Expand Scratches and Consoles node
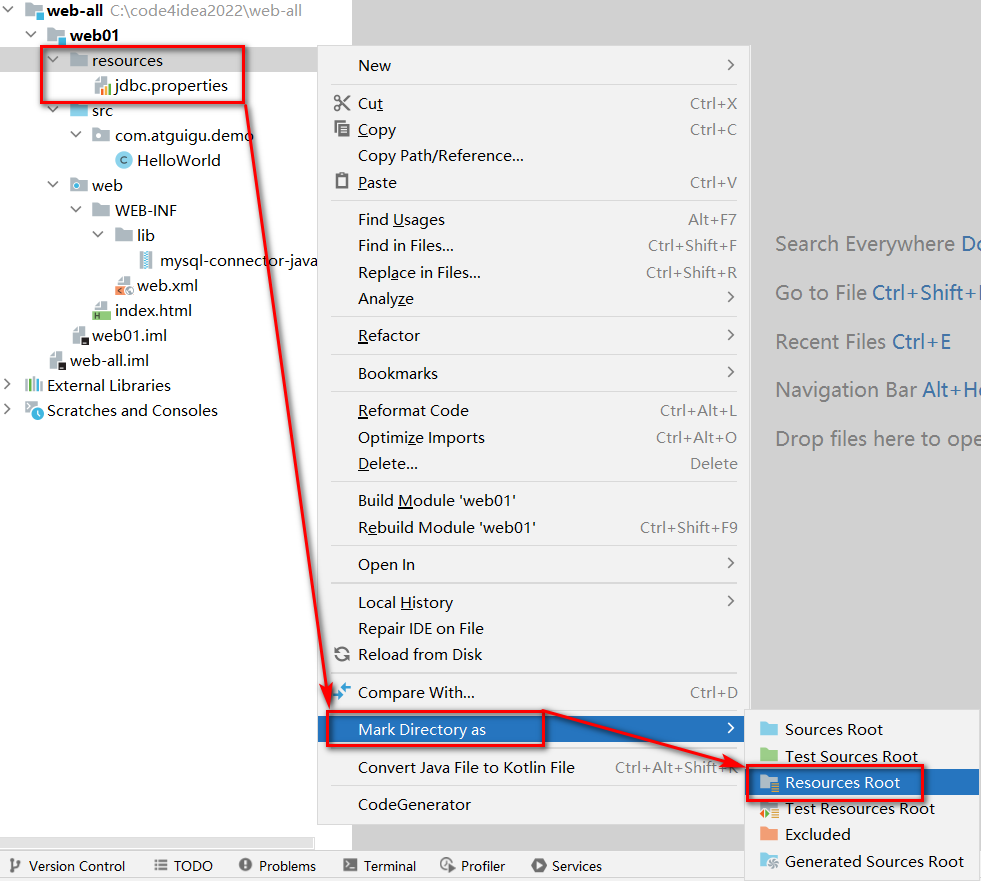981x881 pixels. 8,410
